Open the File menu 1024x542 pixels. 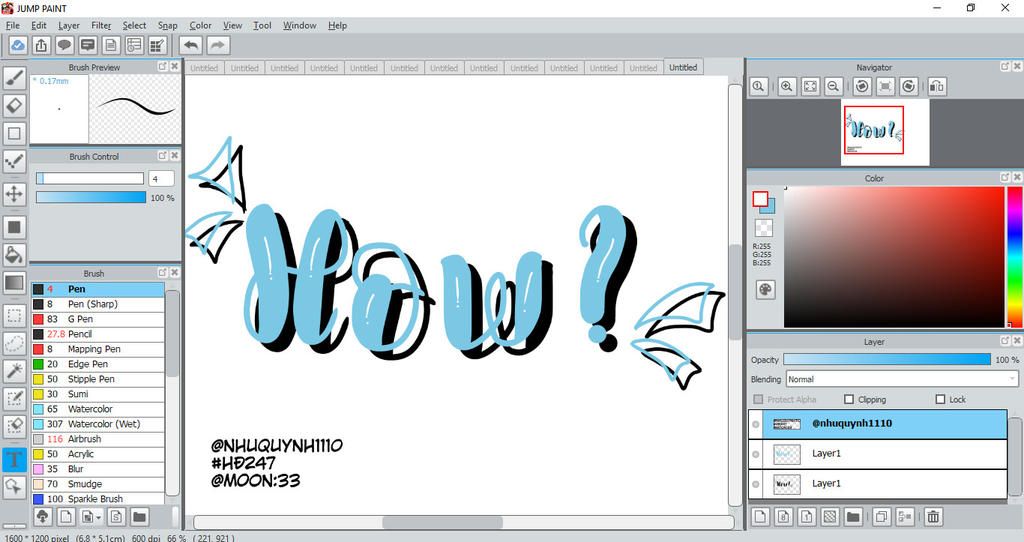click(12, 25)
